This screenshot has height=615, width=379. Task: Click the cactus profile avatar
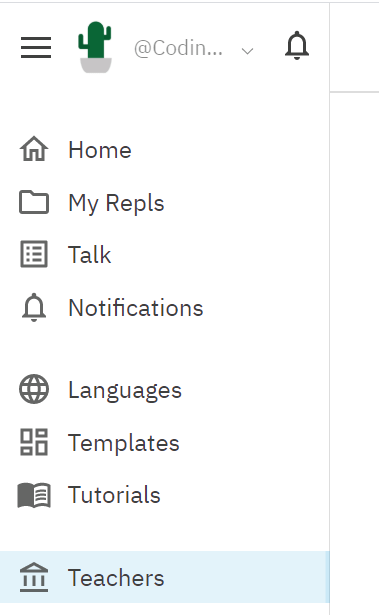point(95,47)
